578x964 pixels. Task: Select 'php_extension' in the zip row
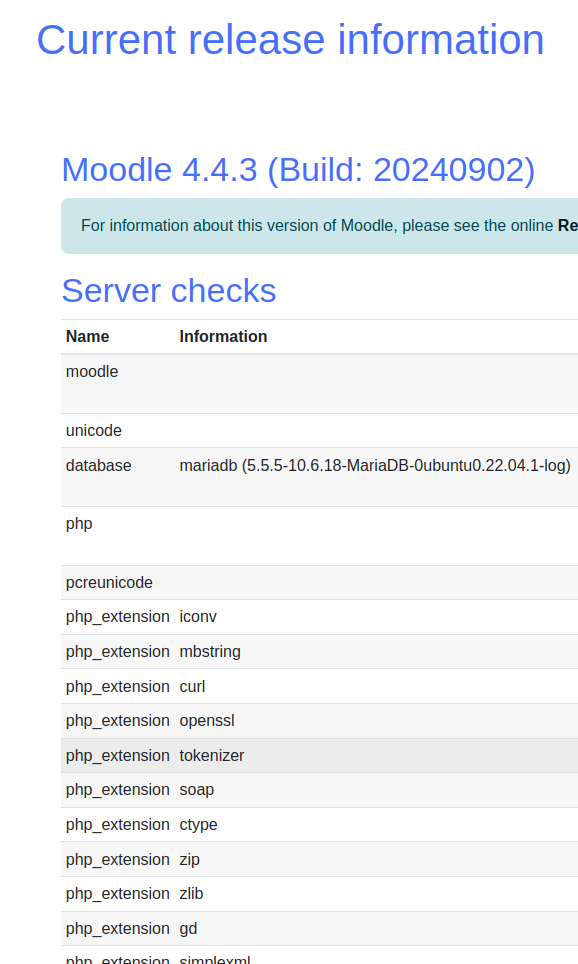click(x=117, y=859)
